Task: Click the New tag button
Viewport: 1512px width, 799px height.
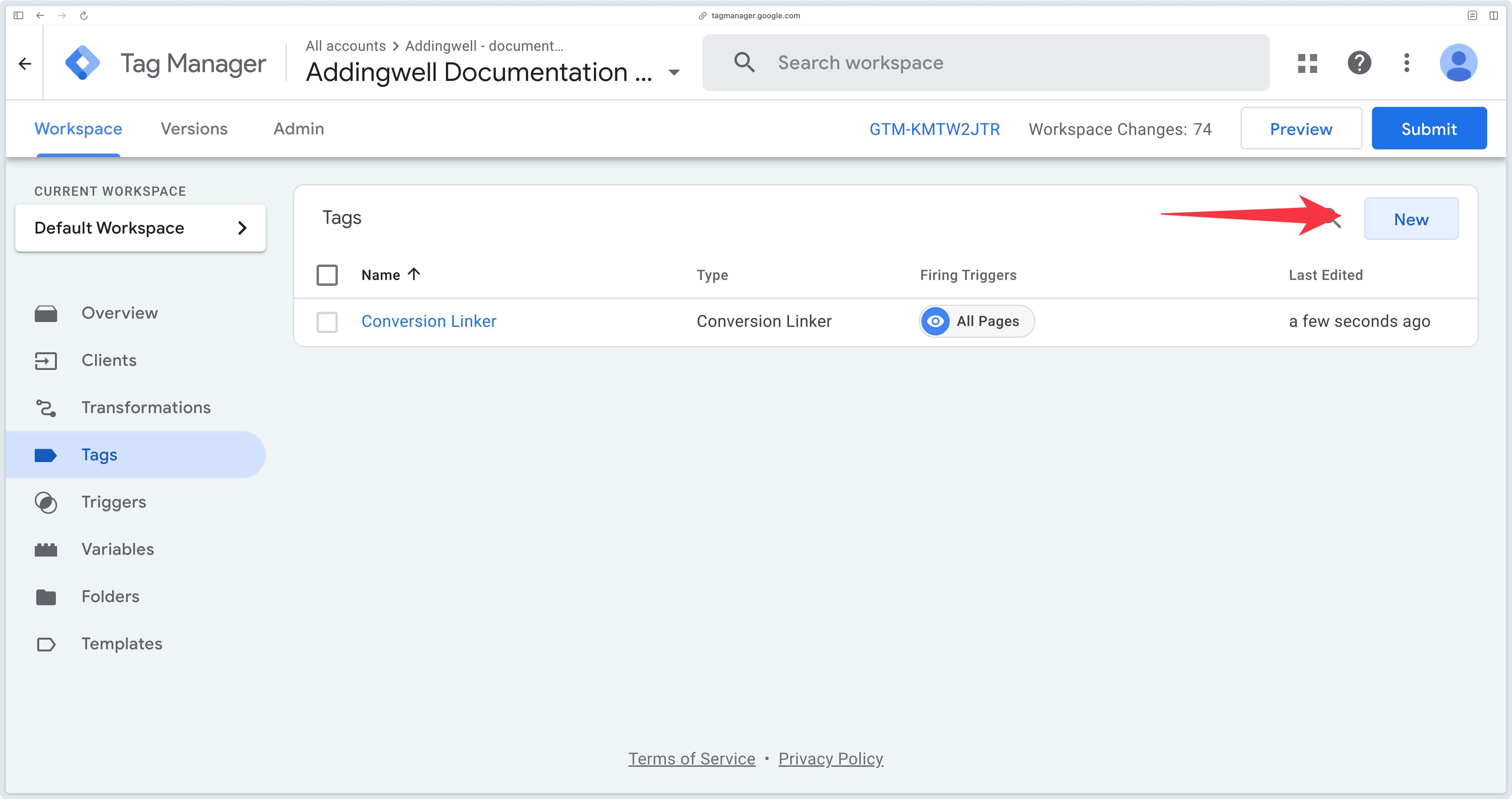Action: pos(1411,219)
